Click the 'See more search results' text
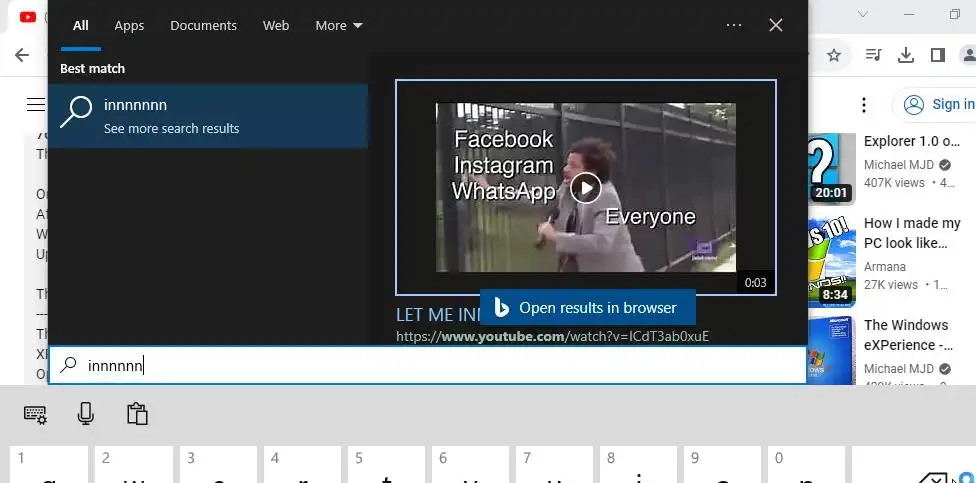This screenshot has width=976, height=483. click(171, 129)
